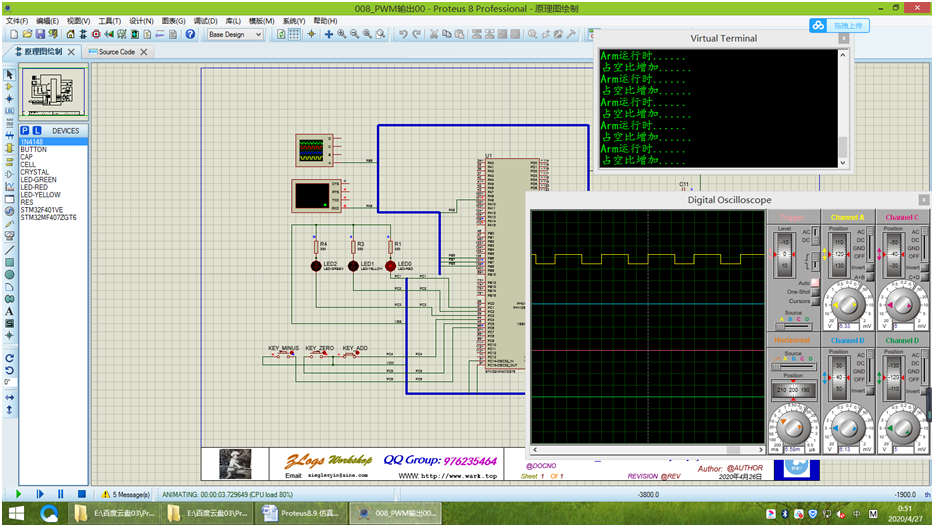Open the 5 Message(s) log
Screen dimensions: 935x527
126,495
